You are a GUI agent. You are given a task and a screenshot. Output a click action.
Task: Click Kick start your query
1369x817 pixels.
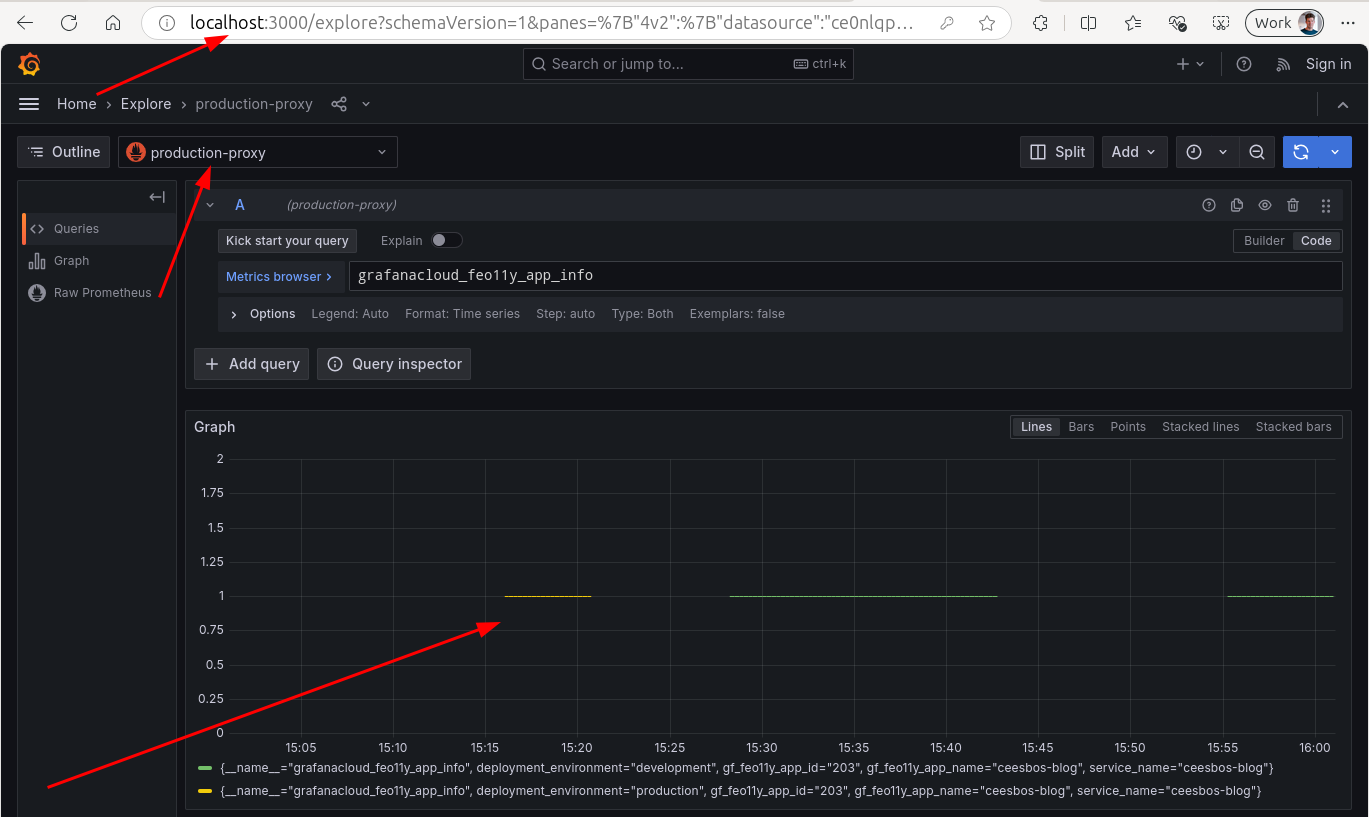tap(287, 241)
